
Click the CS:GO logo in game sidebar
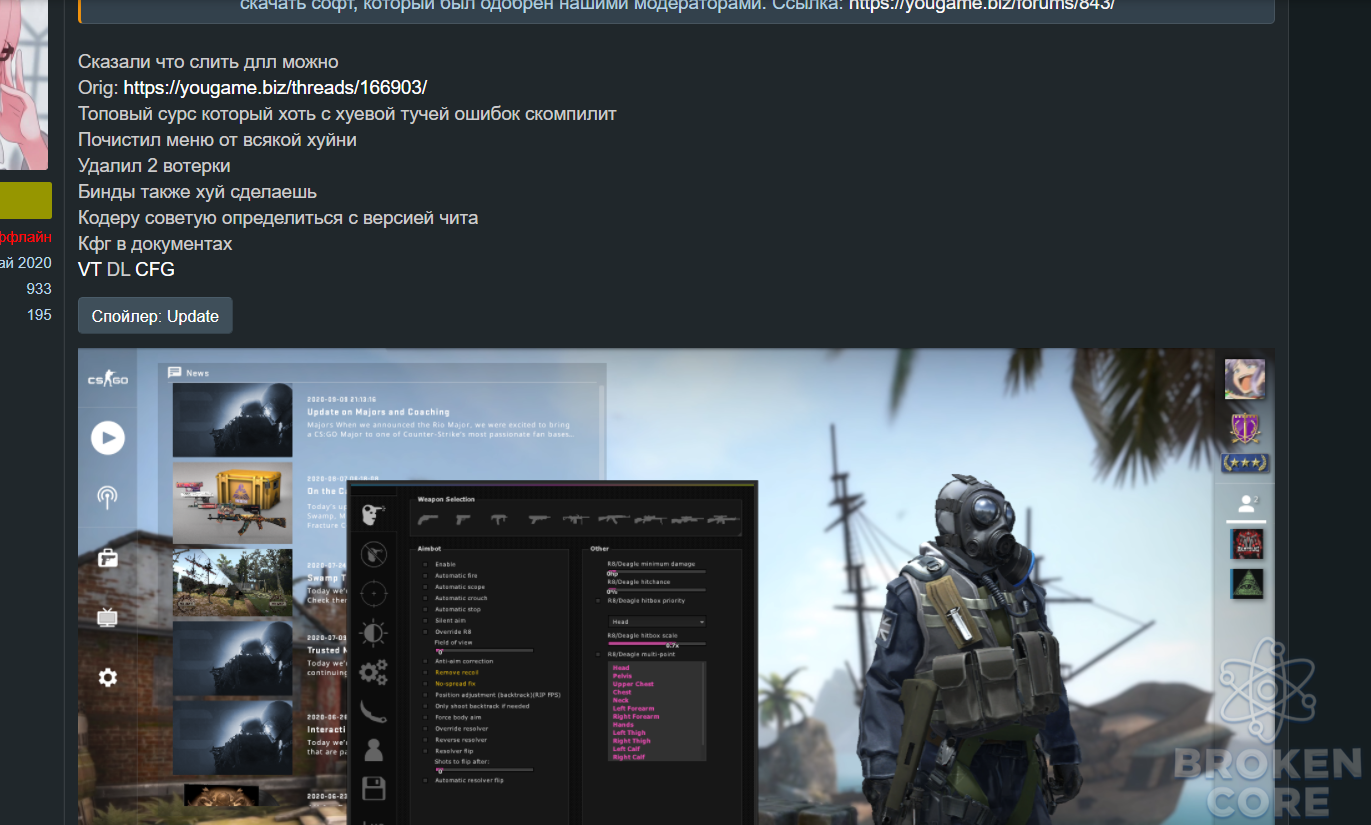108,380
